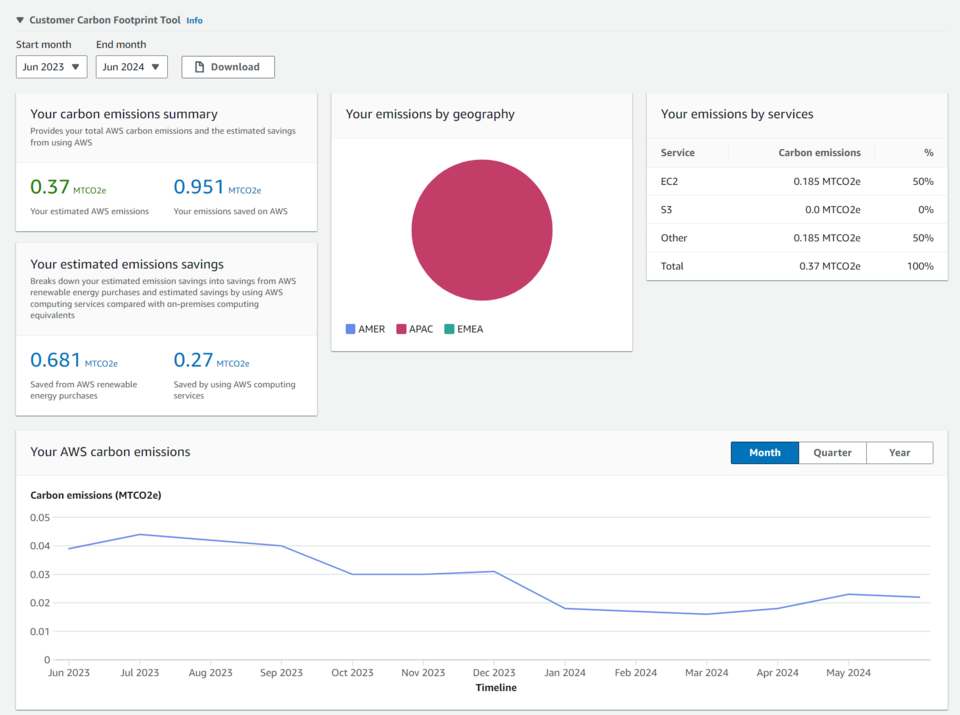Collapse the Customer Carbon Footprint Tool section

tap(20, 20)
